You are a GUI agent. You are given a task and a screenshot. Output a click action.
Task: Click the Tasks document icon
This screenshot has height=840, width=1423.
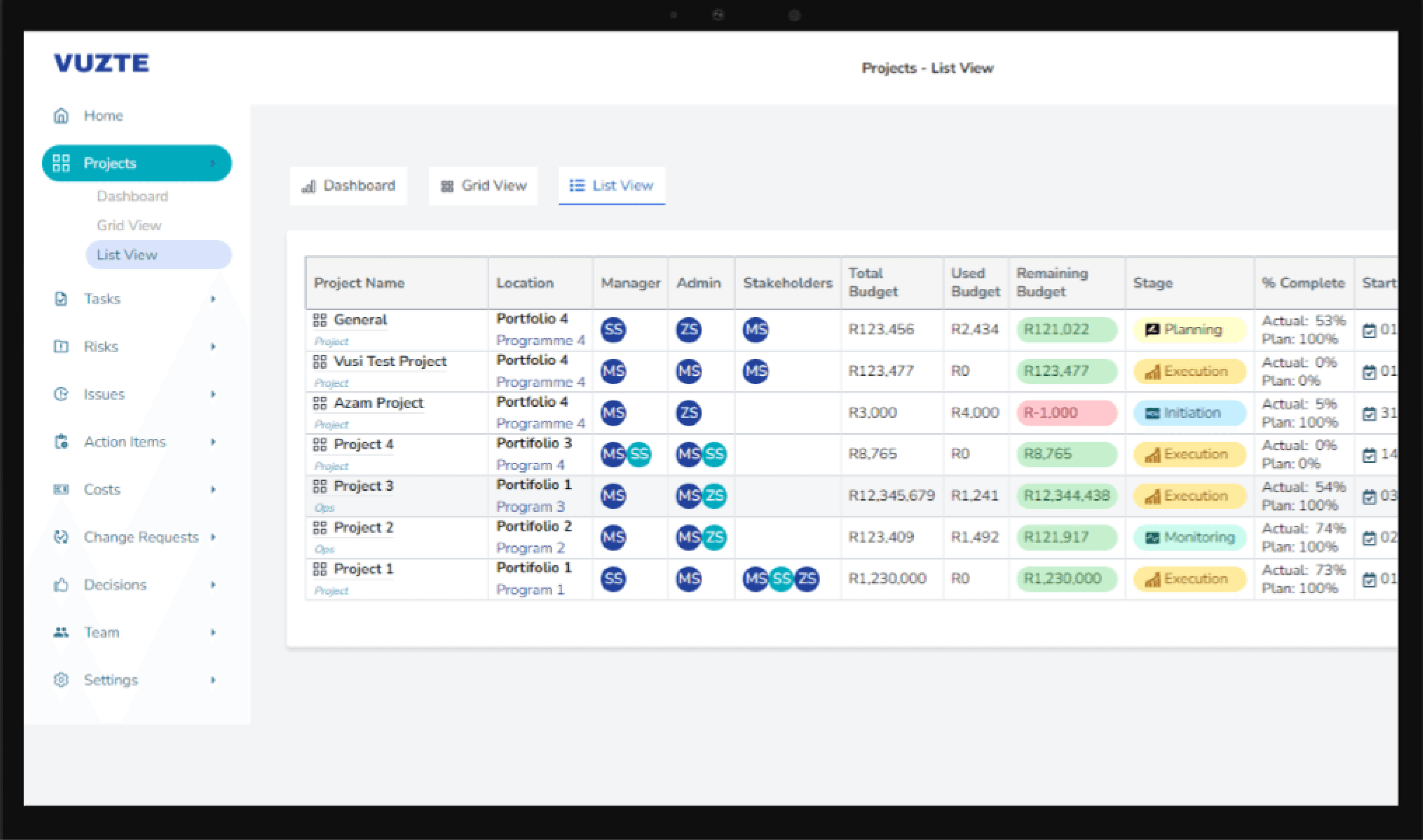[x=61, y=299]
